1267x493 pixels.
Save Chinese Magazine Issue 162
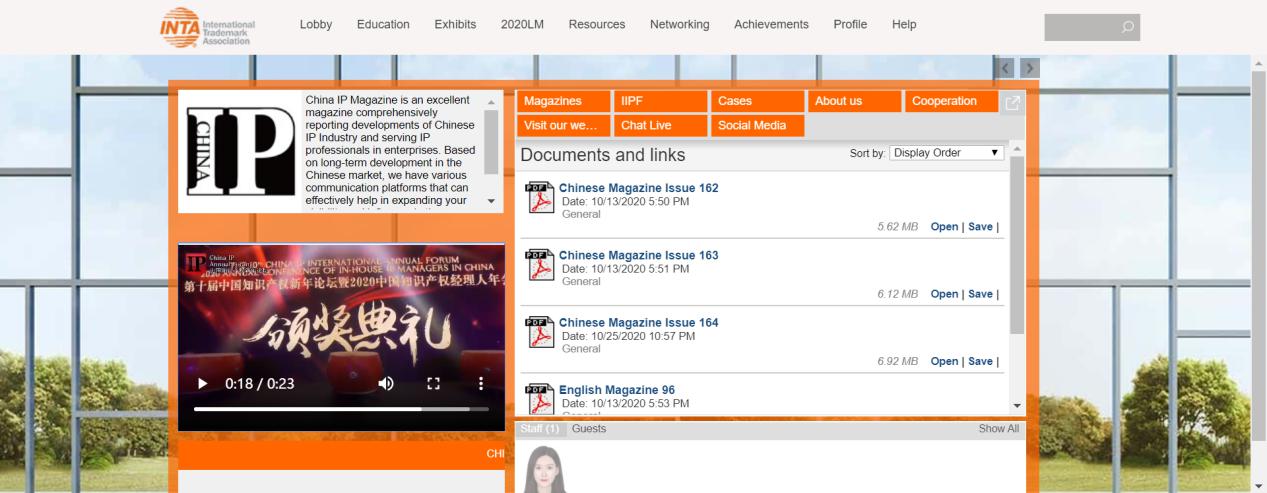[980, 227]
